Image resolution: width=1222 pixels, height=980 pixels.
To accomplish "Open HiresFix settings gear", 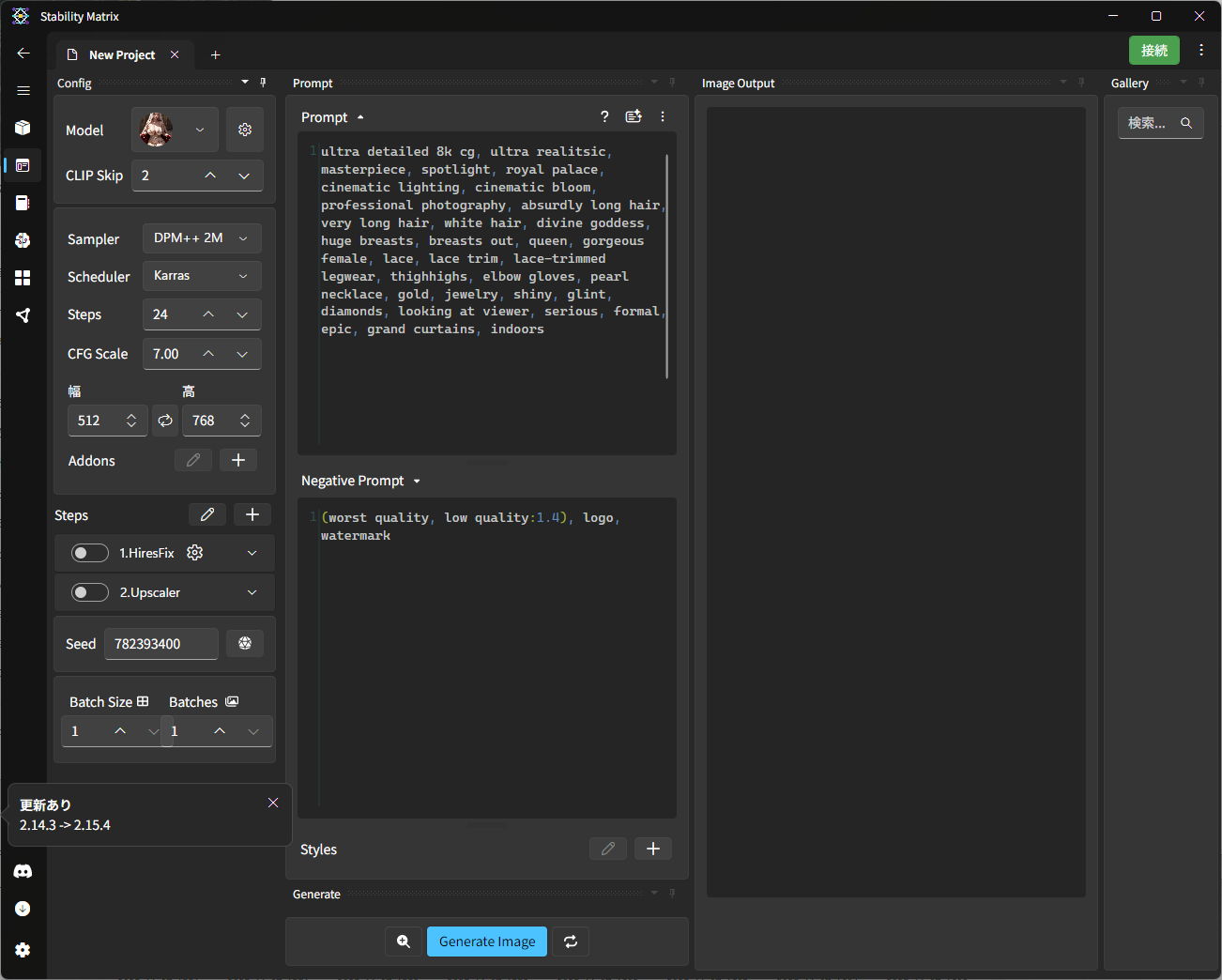I will (x=195, y=553).
